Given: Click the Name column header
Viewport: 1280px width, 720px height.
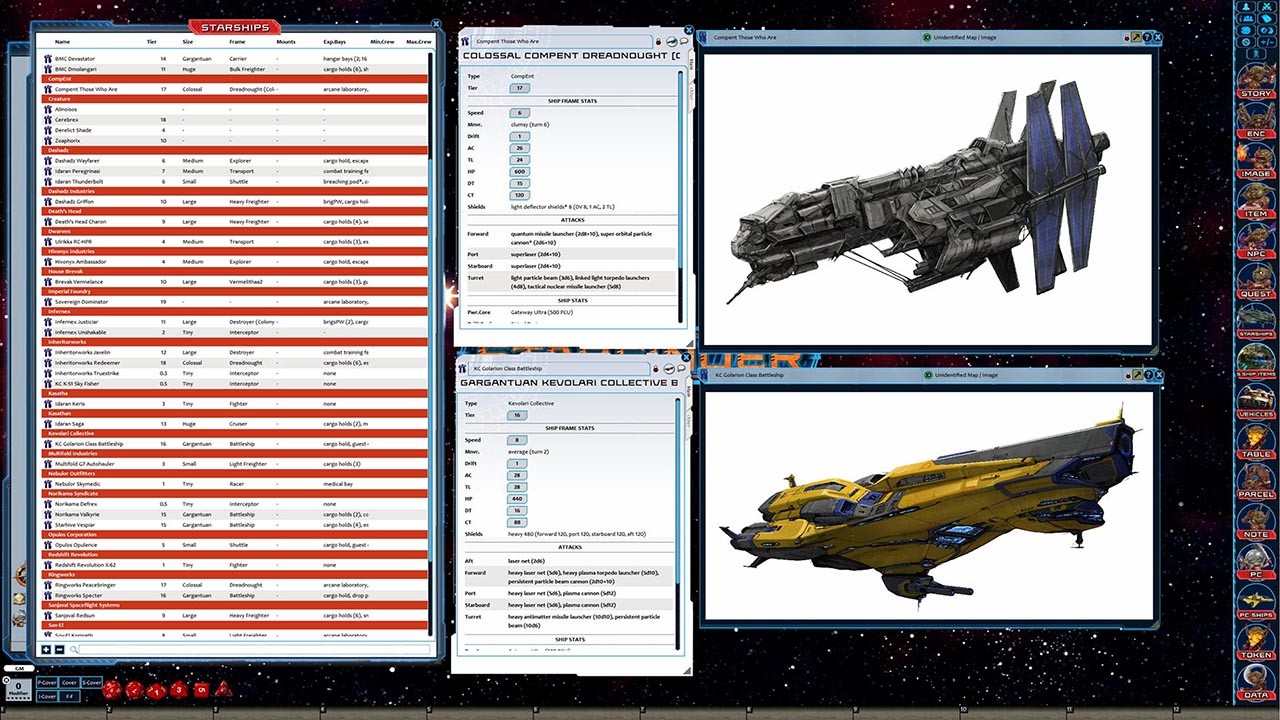Looking at the screenshot, I should coord(62,42).
